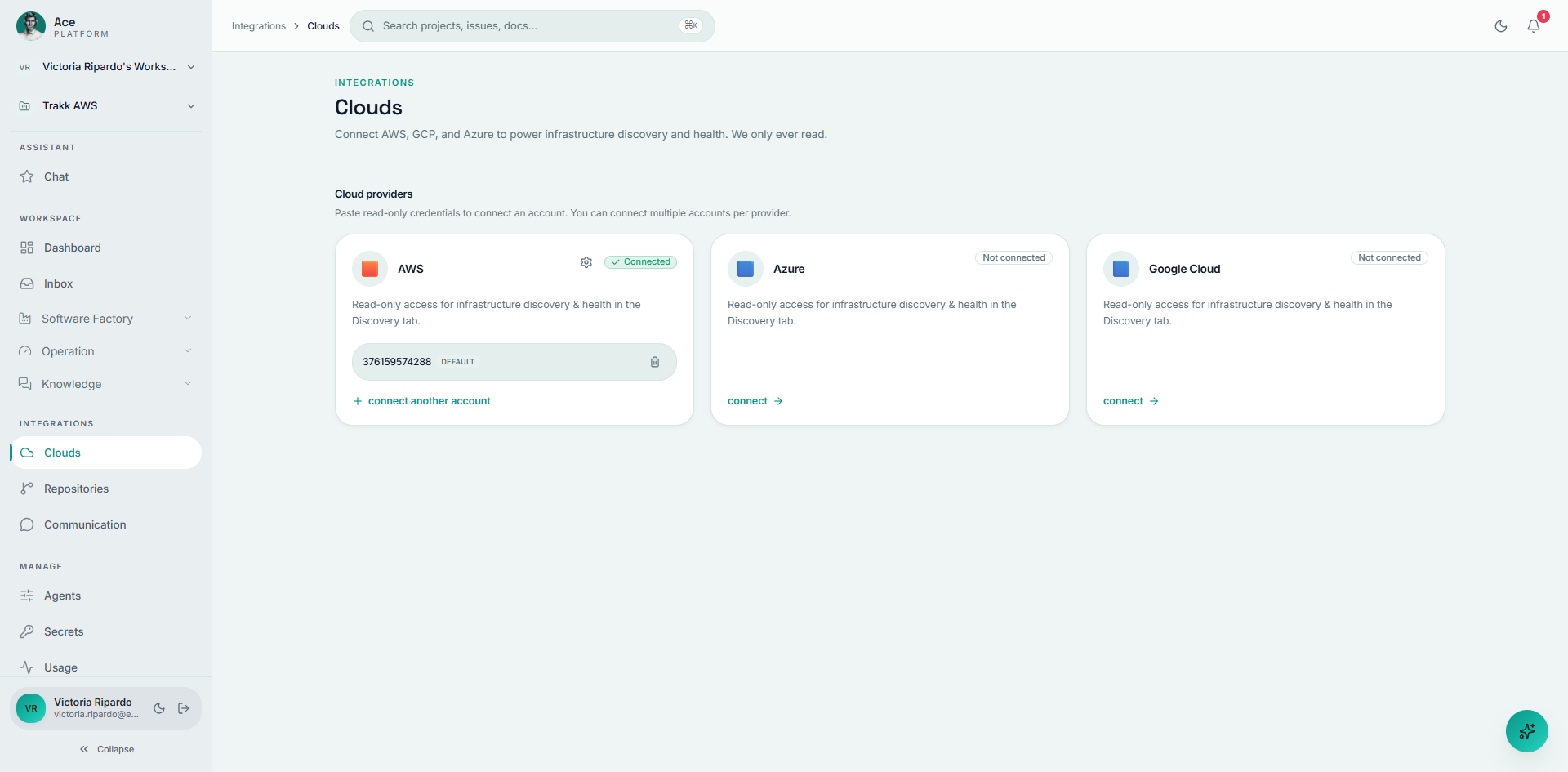Click the AWS provider logo

click(x=370, y=269)
